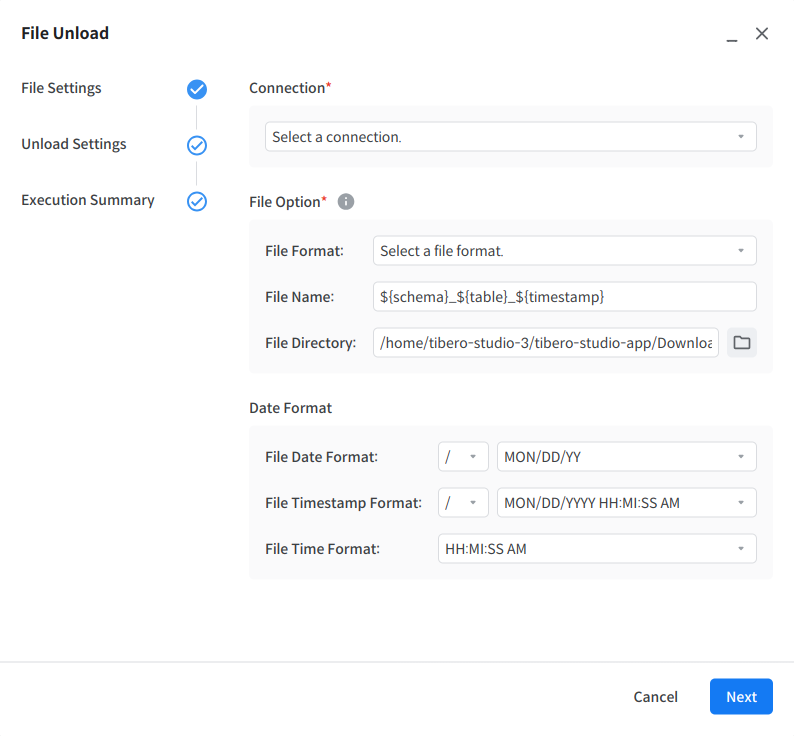This screenshot has height=736, width=794.
Task: Expand the MON/DD/YYYY HH:MI:SS AM timestamp dropdown
Action: 626,503
